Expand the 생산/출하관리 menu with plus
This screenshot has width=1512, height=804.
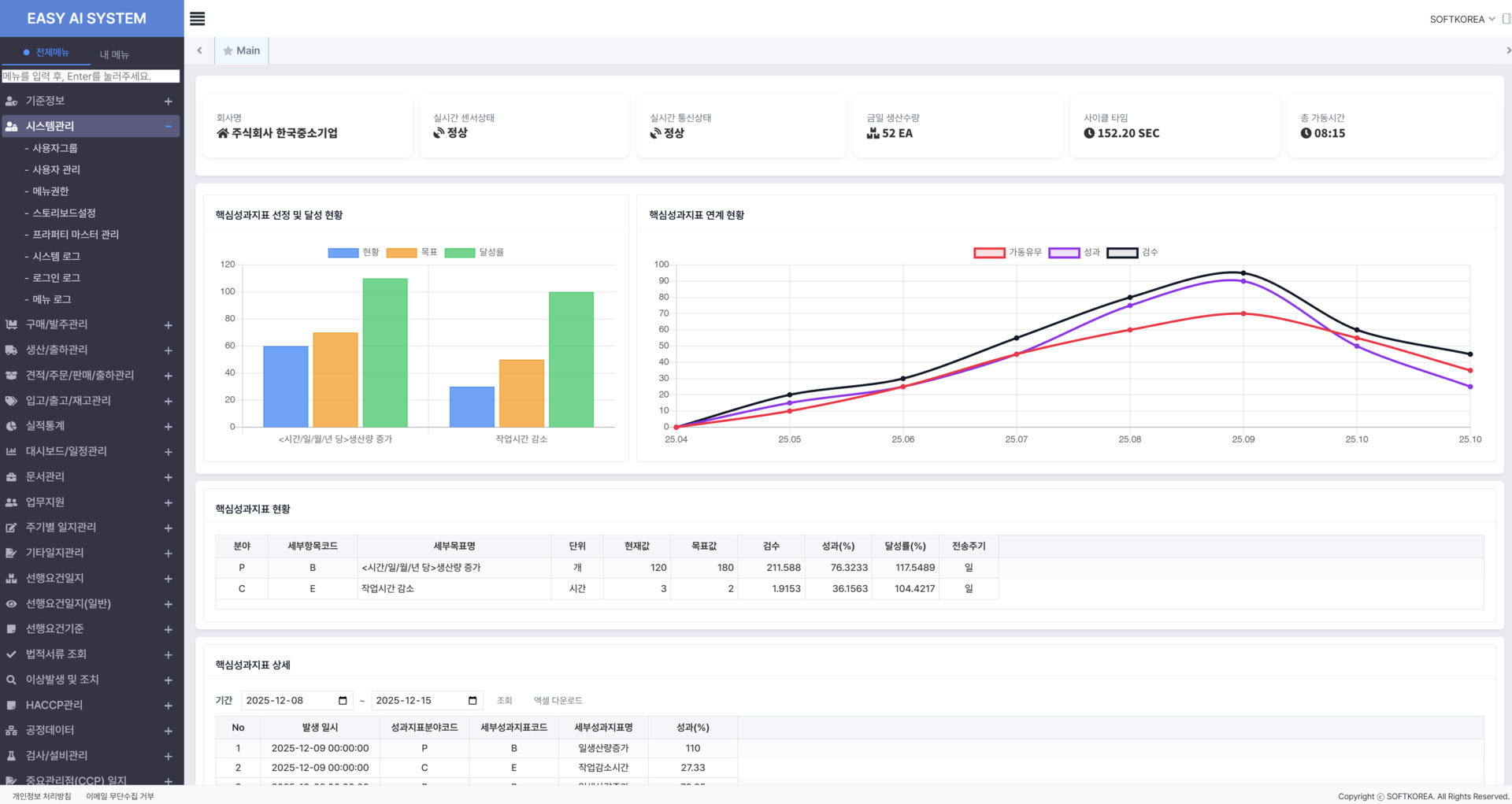coord(168,350)
